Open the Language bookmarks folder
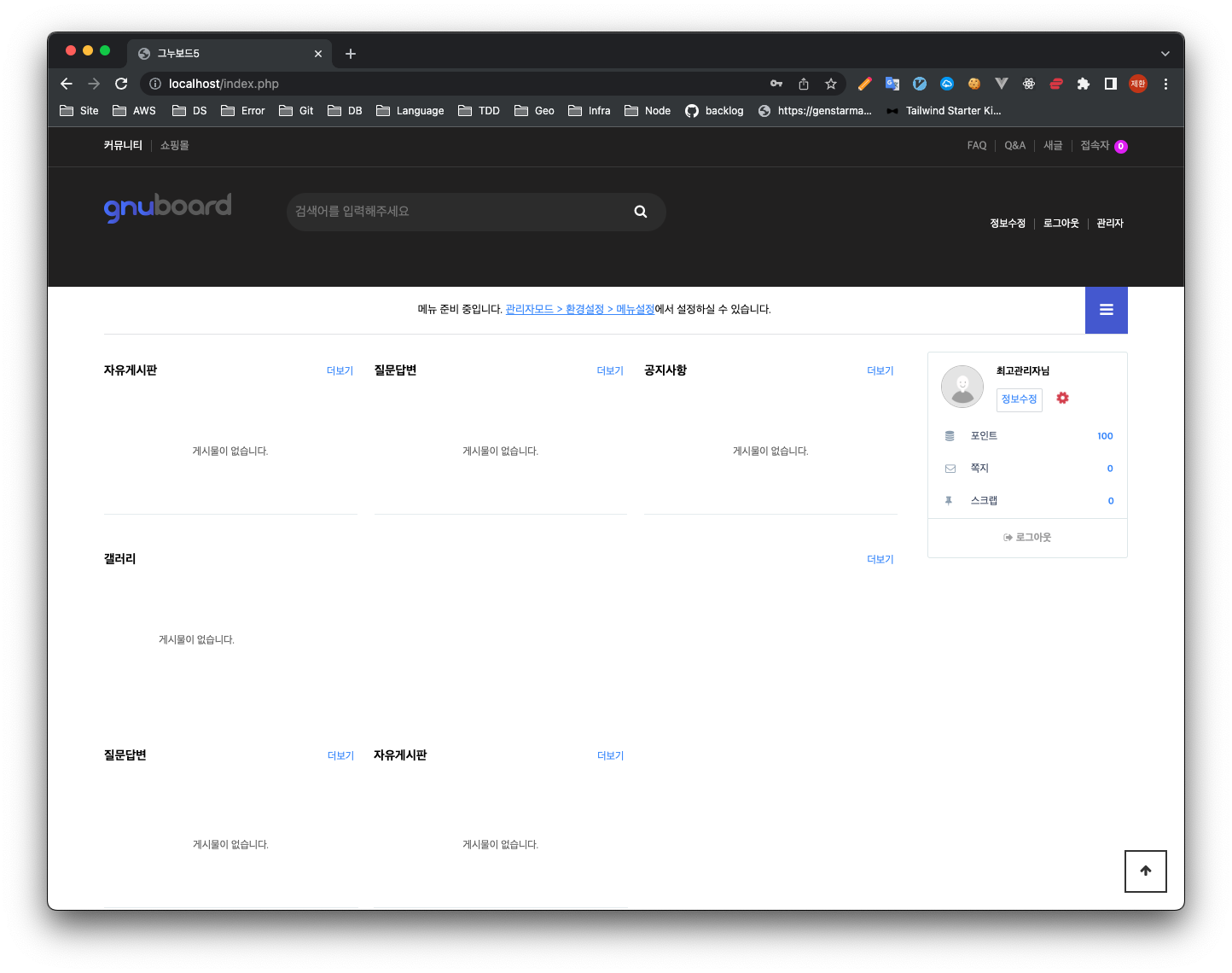Screen dimensions: 1232x973 tap(410, 111)
